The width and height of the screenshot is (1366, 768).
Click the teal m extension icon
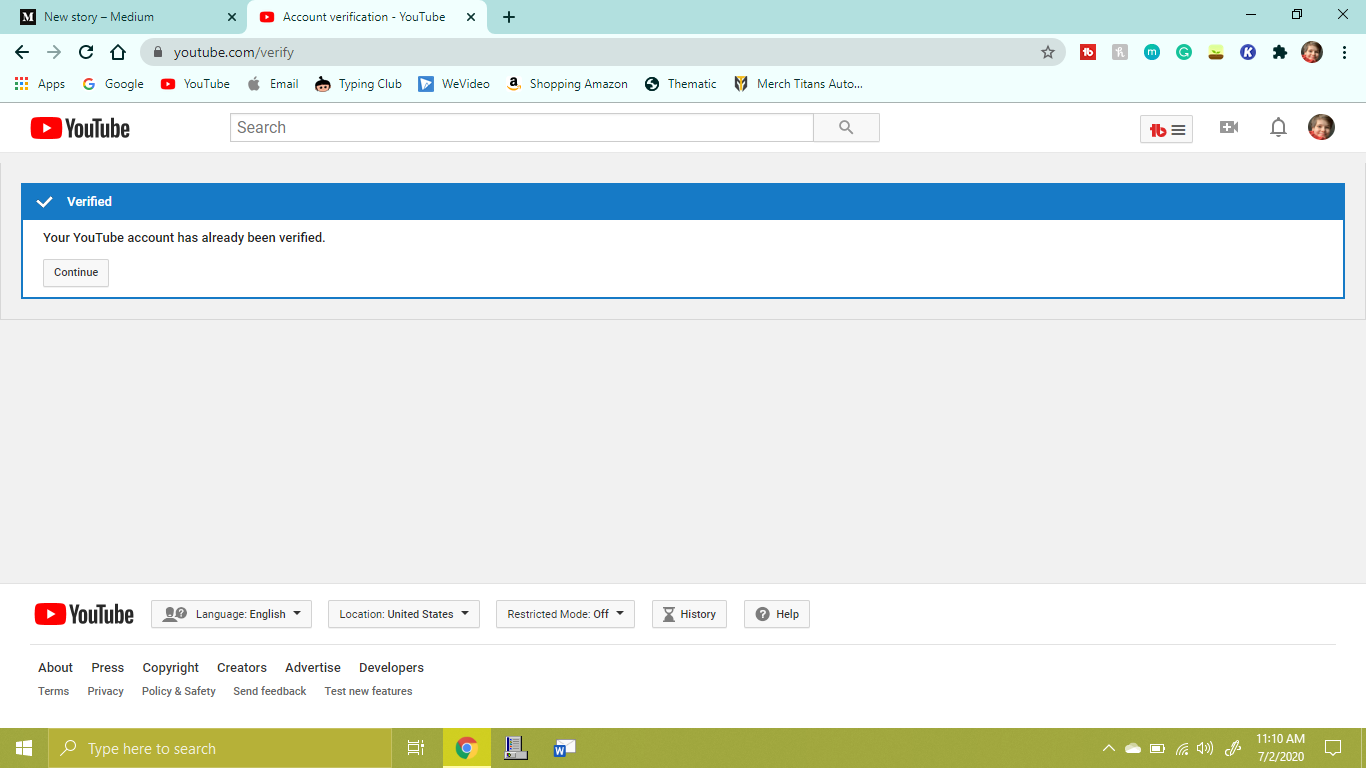tap(1152, 52)
